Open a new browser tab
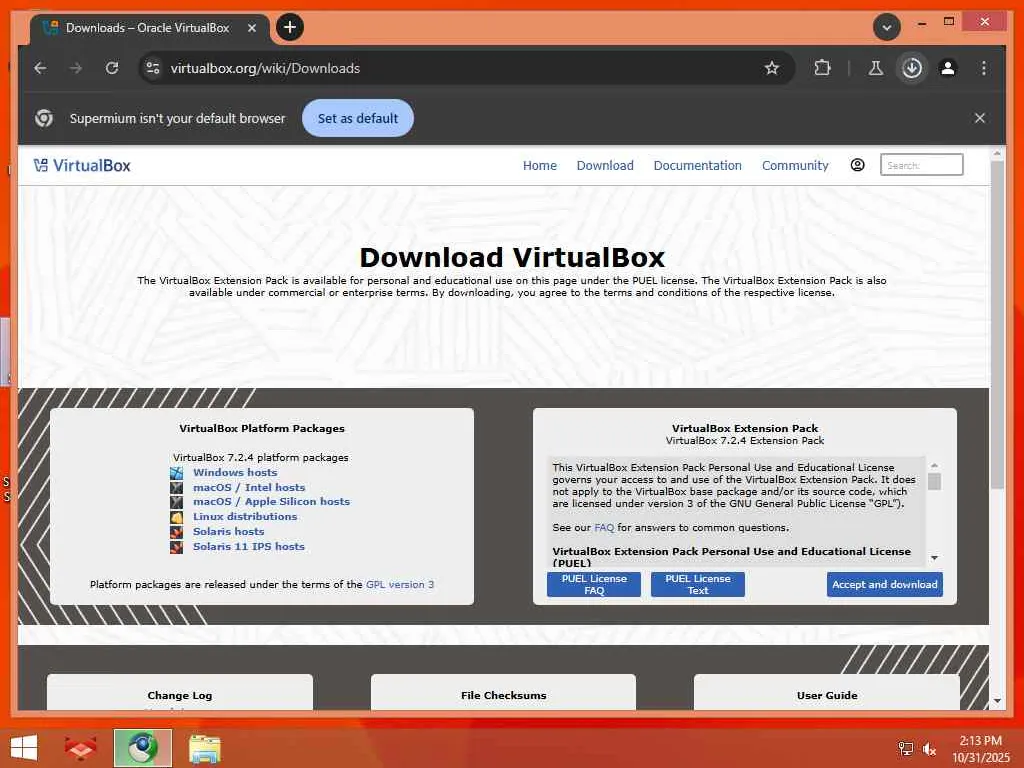Image resolution: width=1024 pixels, height=768 pixels. click(x=290, y=27)
